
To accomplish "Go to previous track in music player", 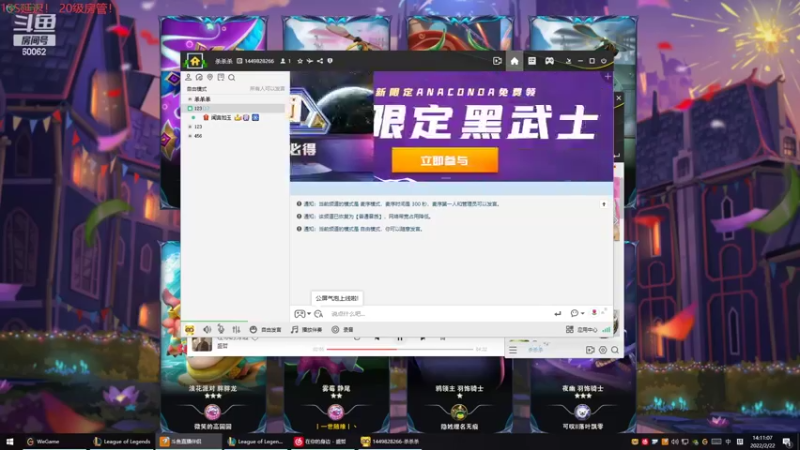I will coord(377,338).
